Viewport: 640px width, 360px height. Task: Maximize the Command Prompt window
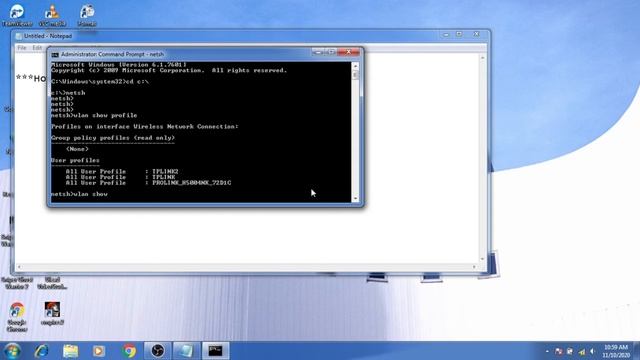[331, 52]
